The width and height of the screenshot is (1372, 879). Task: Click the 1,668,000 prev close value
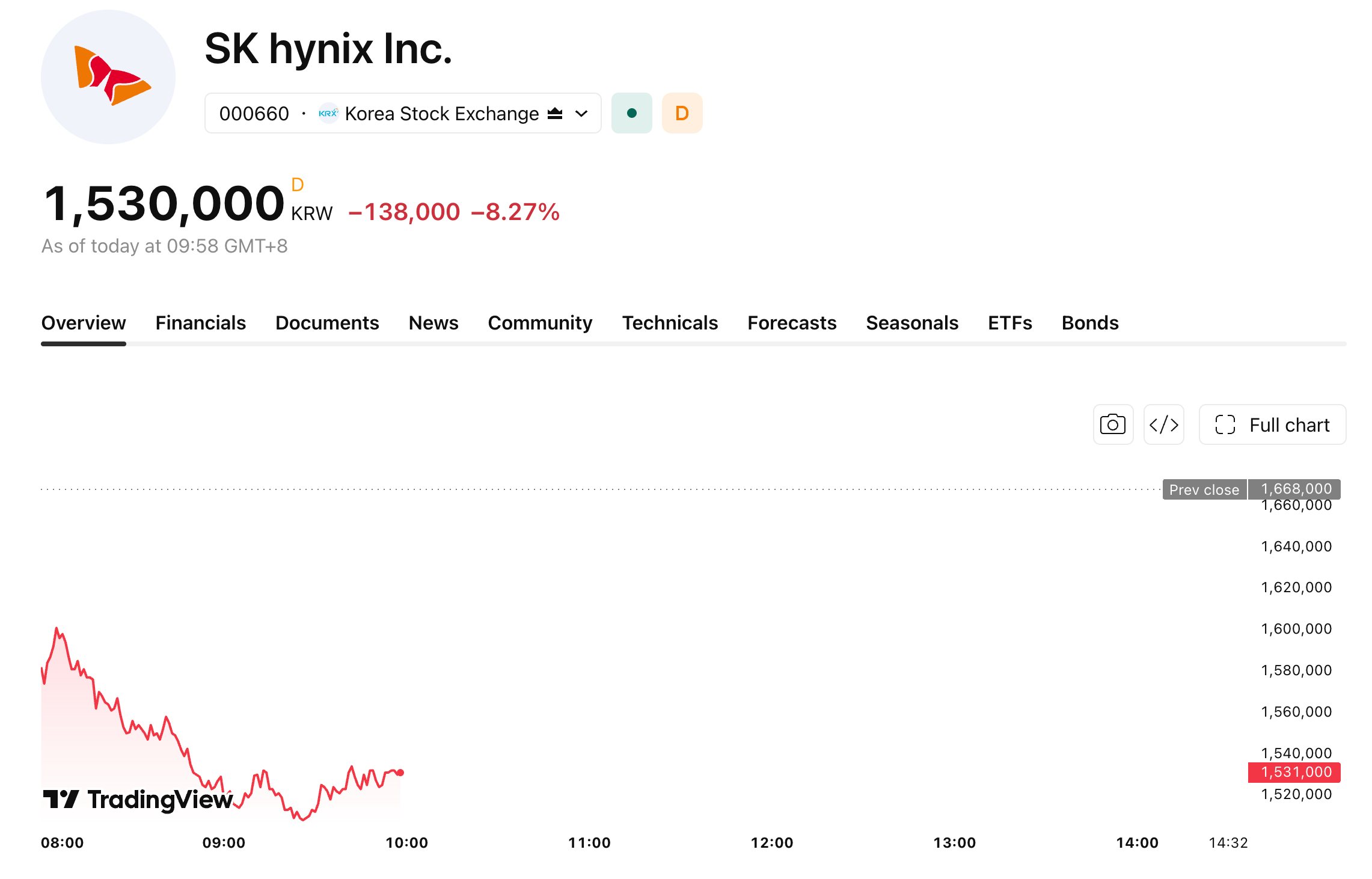click(x=1294, y=489)
